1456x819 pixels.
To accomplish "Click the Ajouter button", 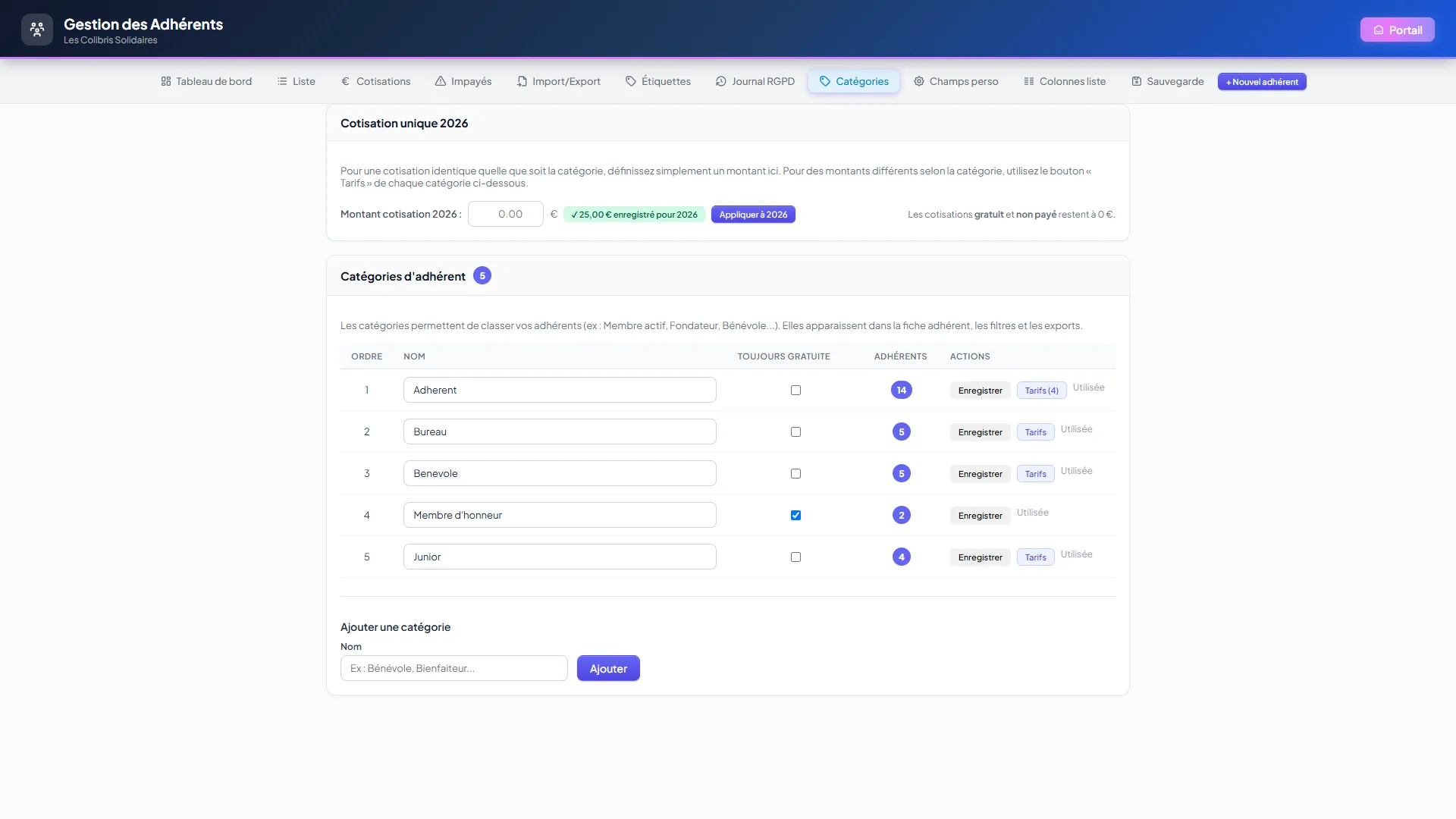I will [608, 668].
